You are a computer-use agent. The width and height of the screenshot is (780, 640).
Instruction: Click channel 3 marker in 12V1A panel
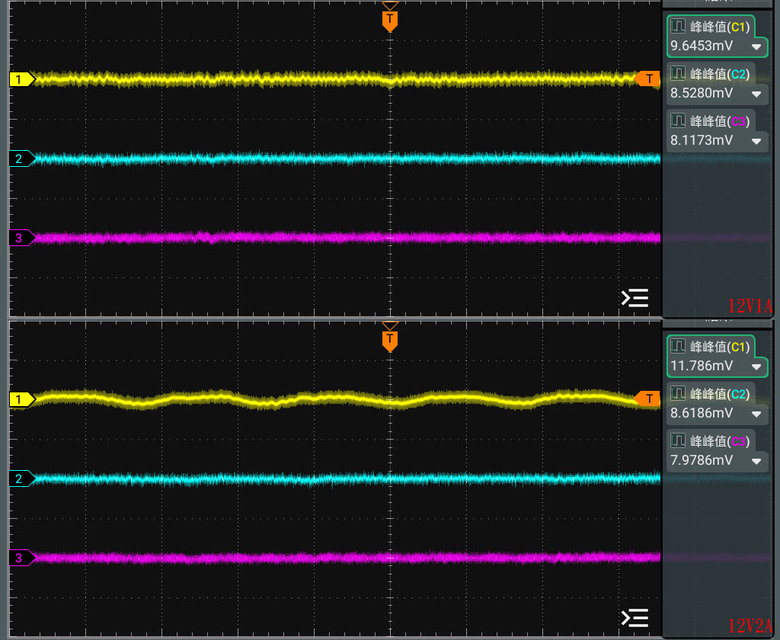coord(22,238)
